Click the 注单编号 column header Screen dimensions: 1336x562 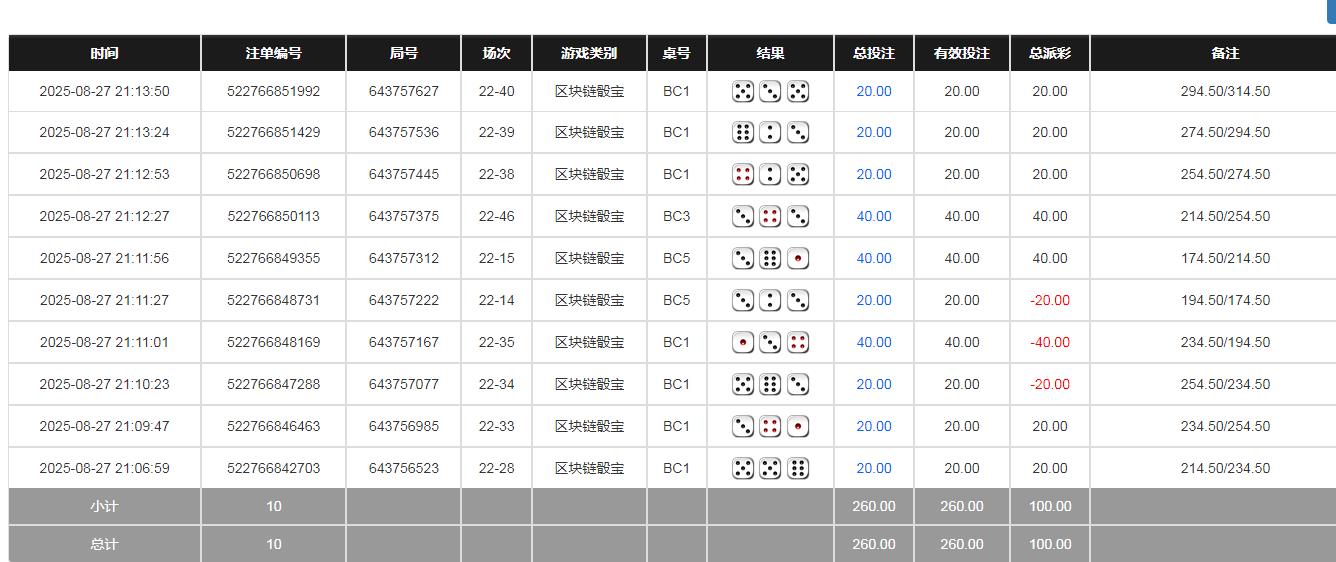point(273,54)
